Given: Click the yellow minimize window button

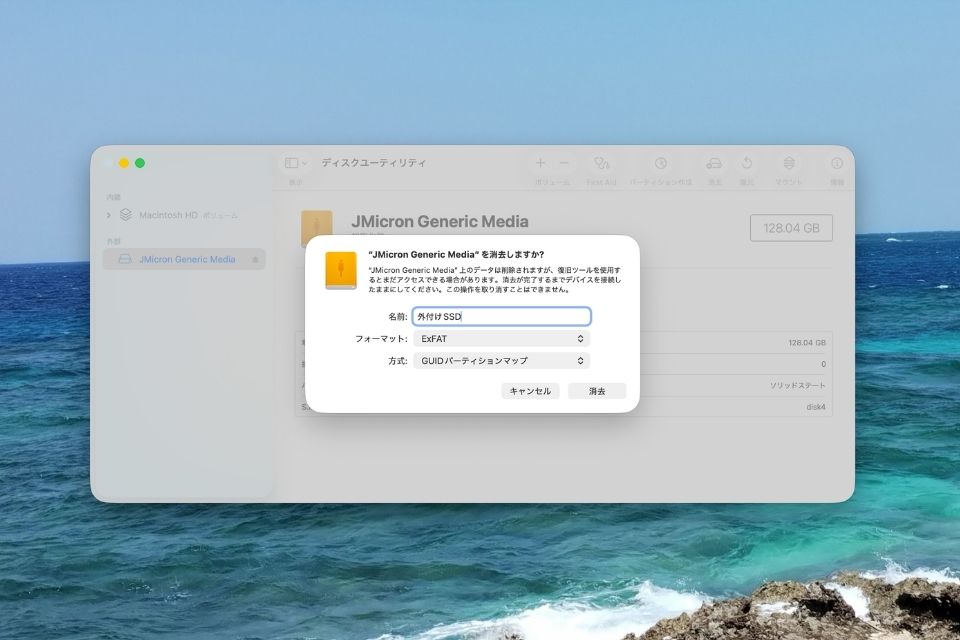Looking at the screenshot, I should pos(124,163).
